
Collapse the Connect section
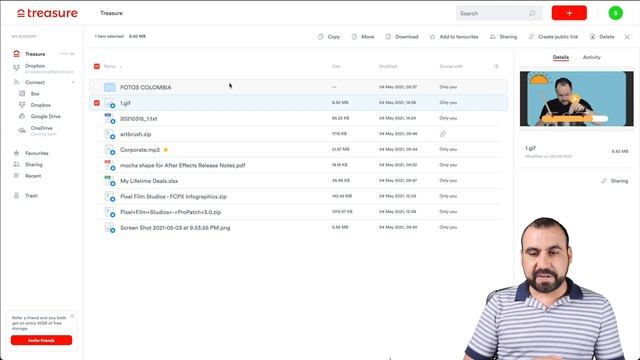[x=73, y=82]
